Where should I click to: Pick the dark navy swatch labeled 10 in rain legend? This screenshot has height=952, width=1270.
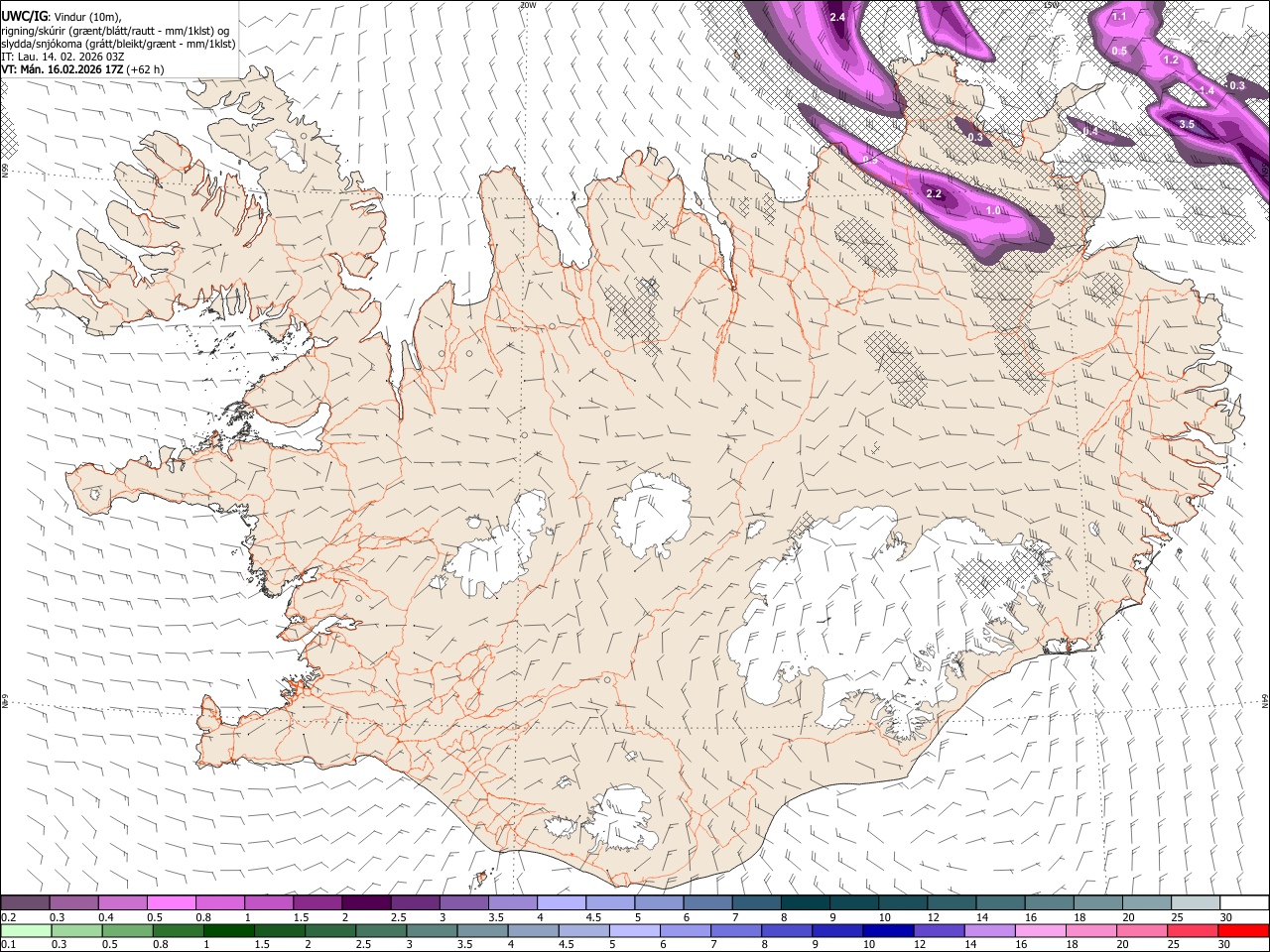886,930
